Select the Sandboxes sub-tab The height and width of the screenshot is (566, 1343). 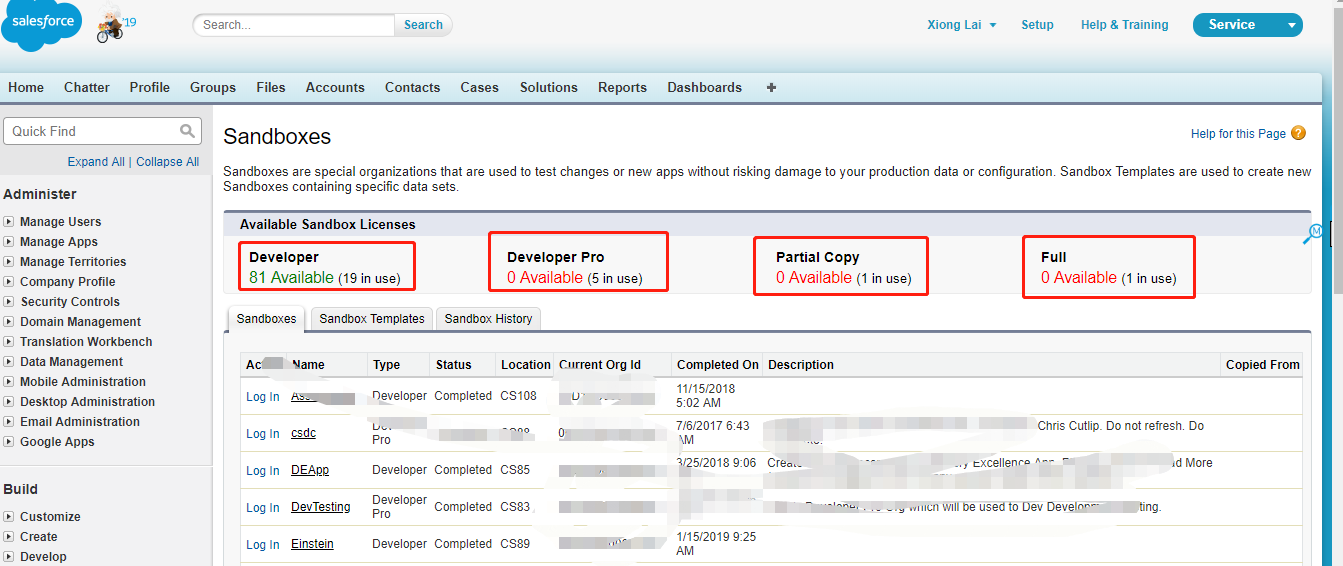click(x=267, y=319)
